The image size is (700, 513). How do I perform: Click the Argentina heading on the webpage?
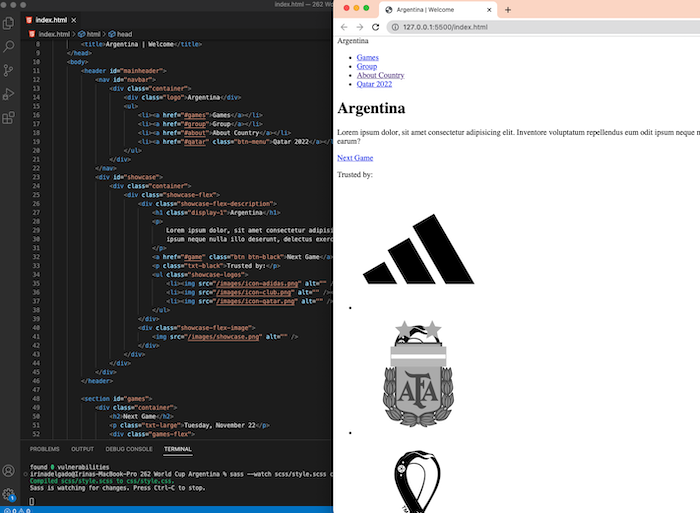371,108
